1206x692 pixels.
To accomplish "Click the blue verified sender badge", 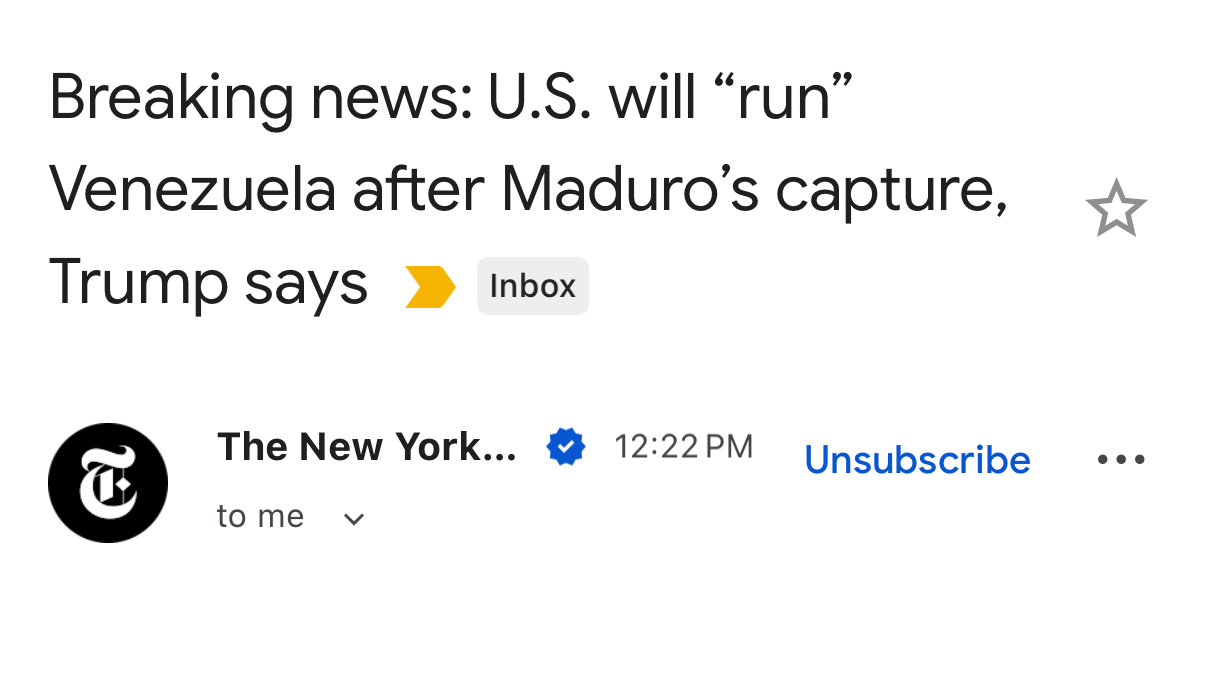I will click(x=566, y=447).
